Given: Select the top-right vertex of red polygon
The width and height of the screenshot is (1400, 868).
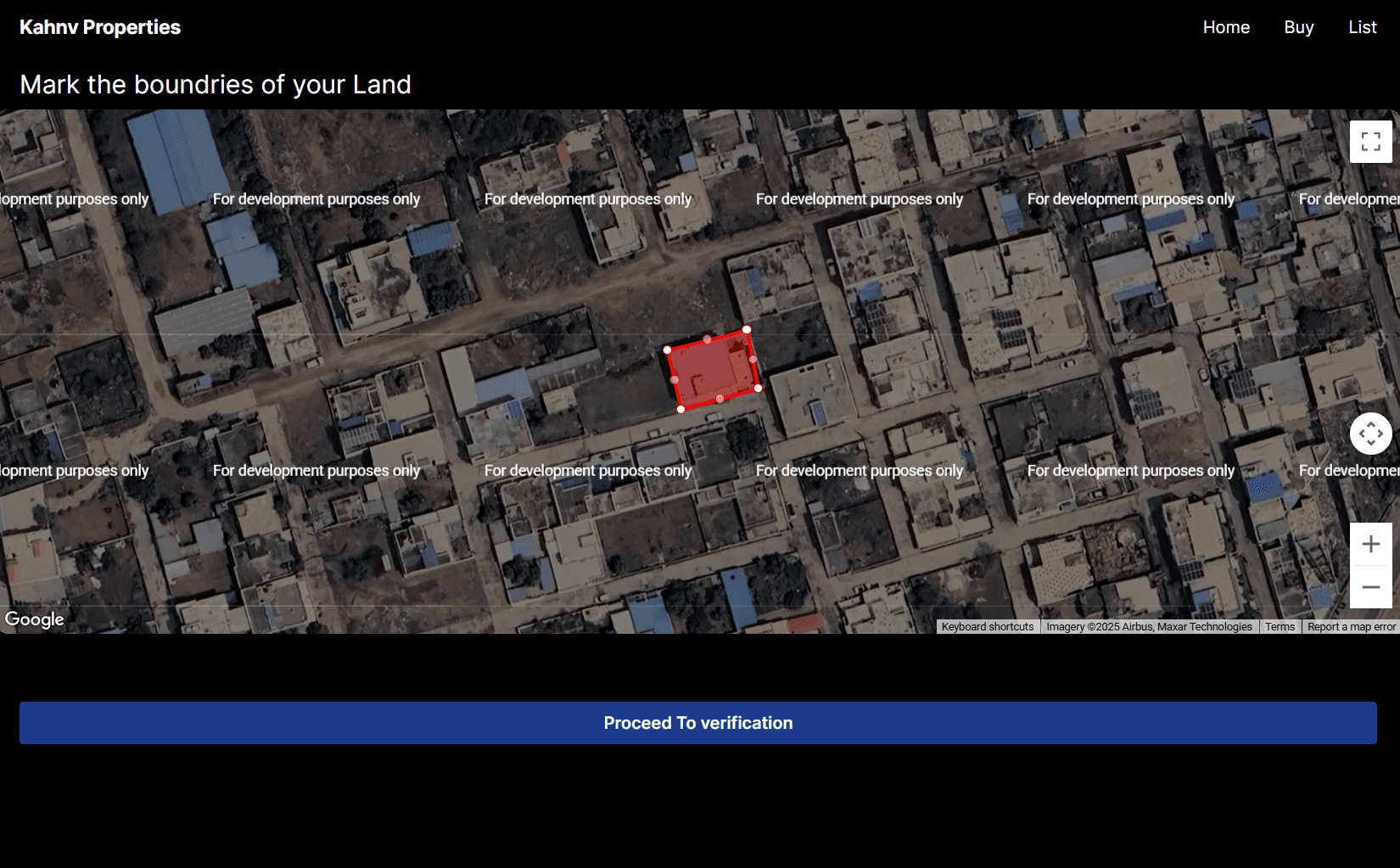Looking at the screenshot, I should pos(747,329).
